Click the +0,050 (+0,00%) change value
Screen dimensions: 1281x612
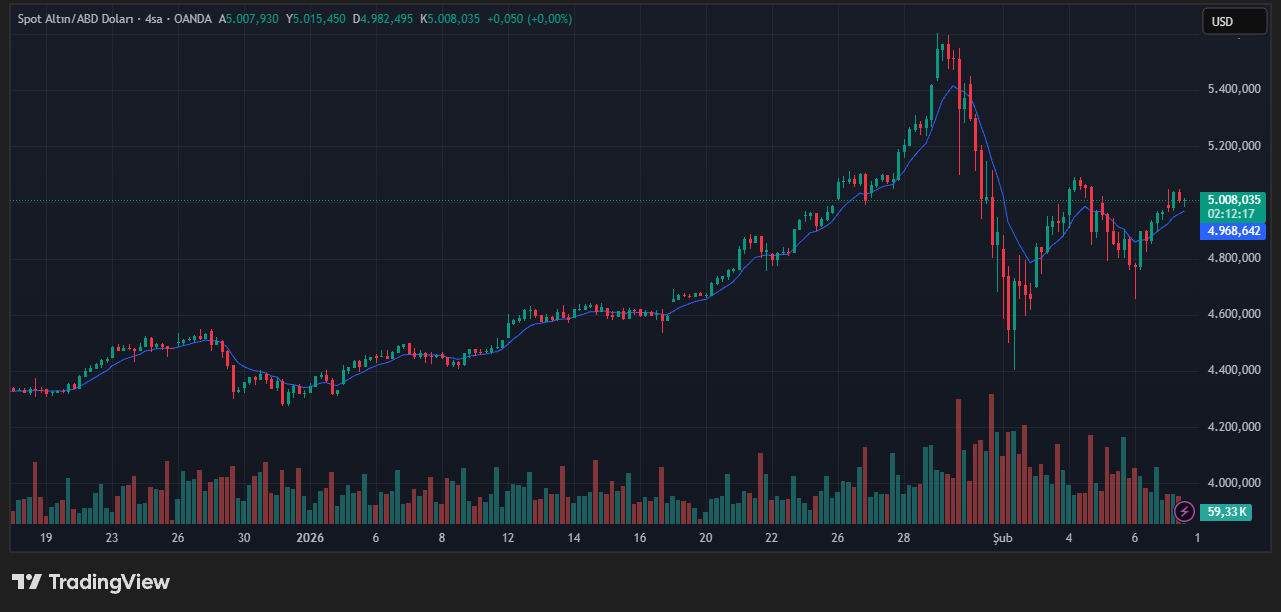tap(529, 19)
